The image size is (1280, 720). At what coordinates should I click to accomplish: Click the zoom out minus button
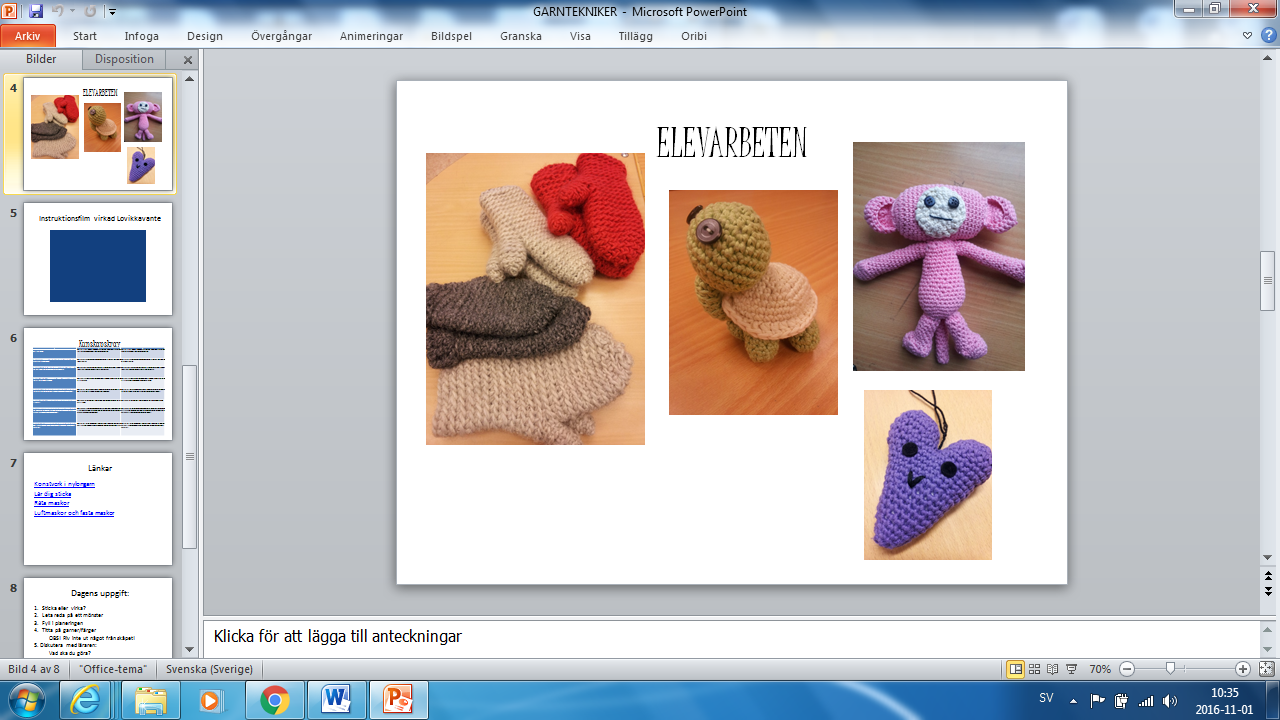click(1127, 669)
